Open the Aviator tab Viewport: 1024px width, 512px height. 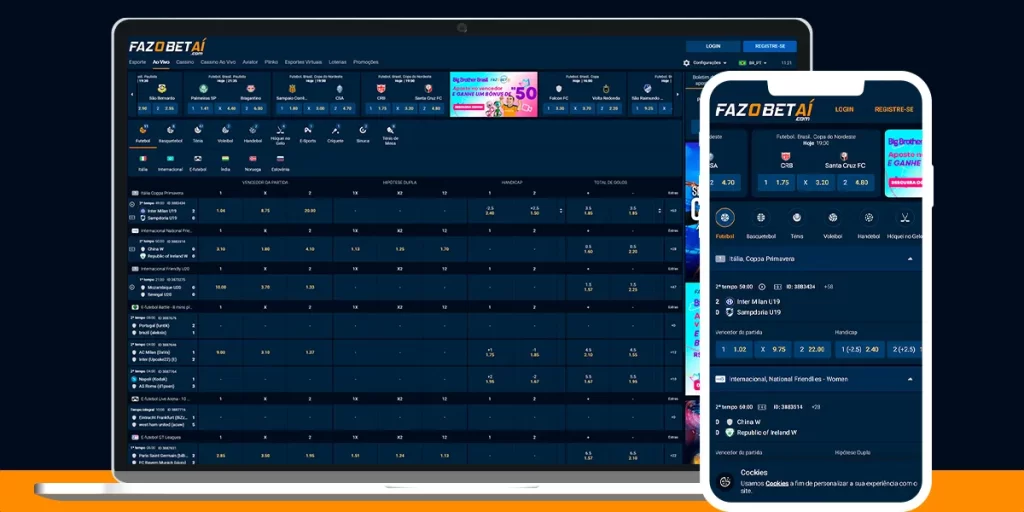pyautogui.click(x=250, y=62)
